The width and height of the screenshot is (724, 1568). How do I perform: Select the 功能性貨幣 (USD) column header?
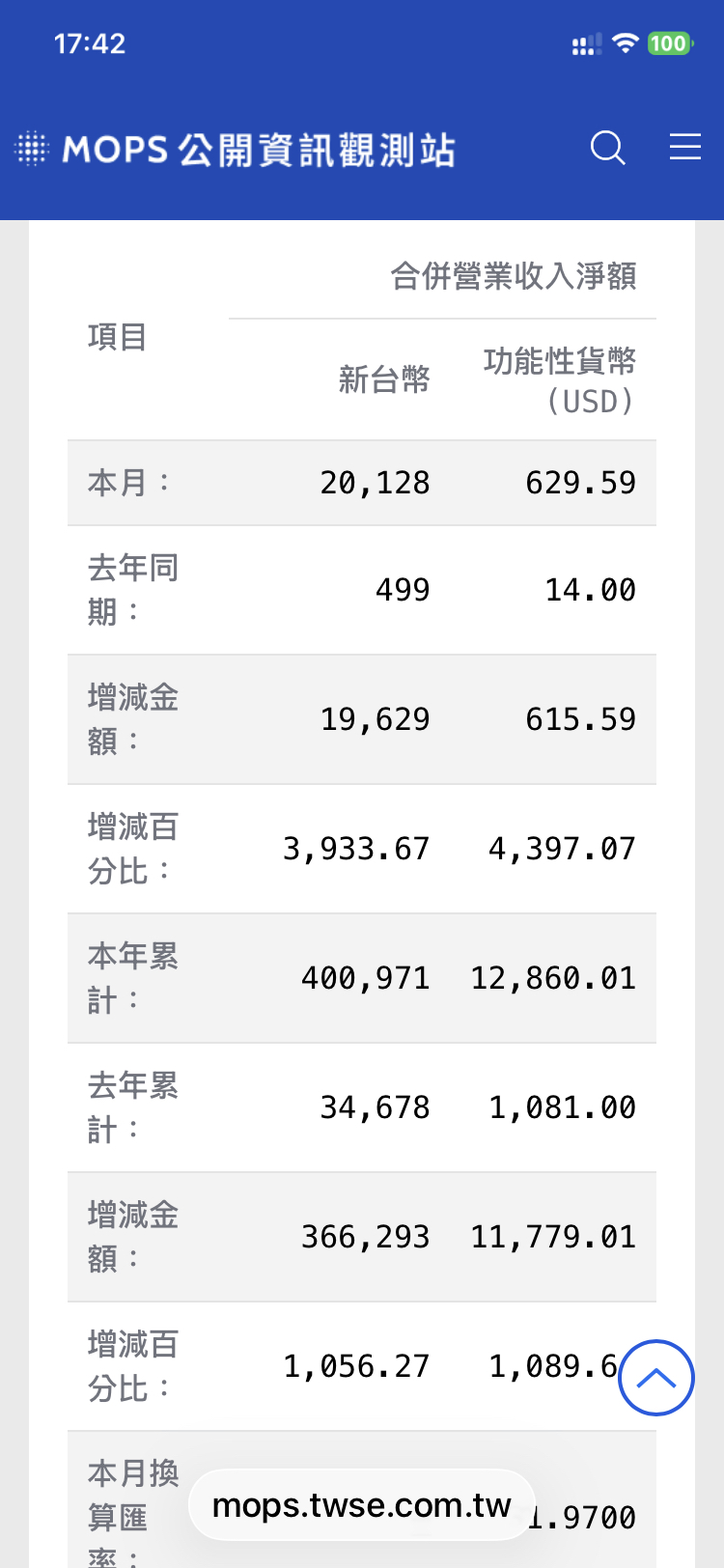559,380
